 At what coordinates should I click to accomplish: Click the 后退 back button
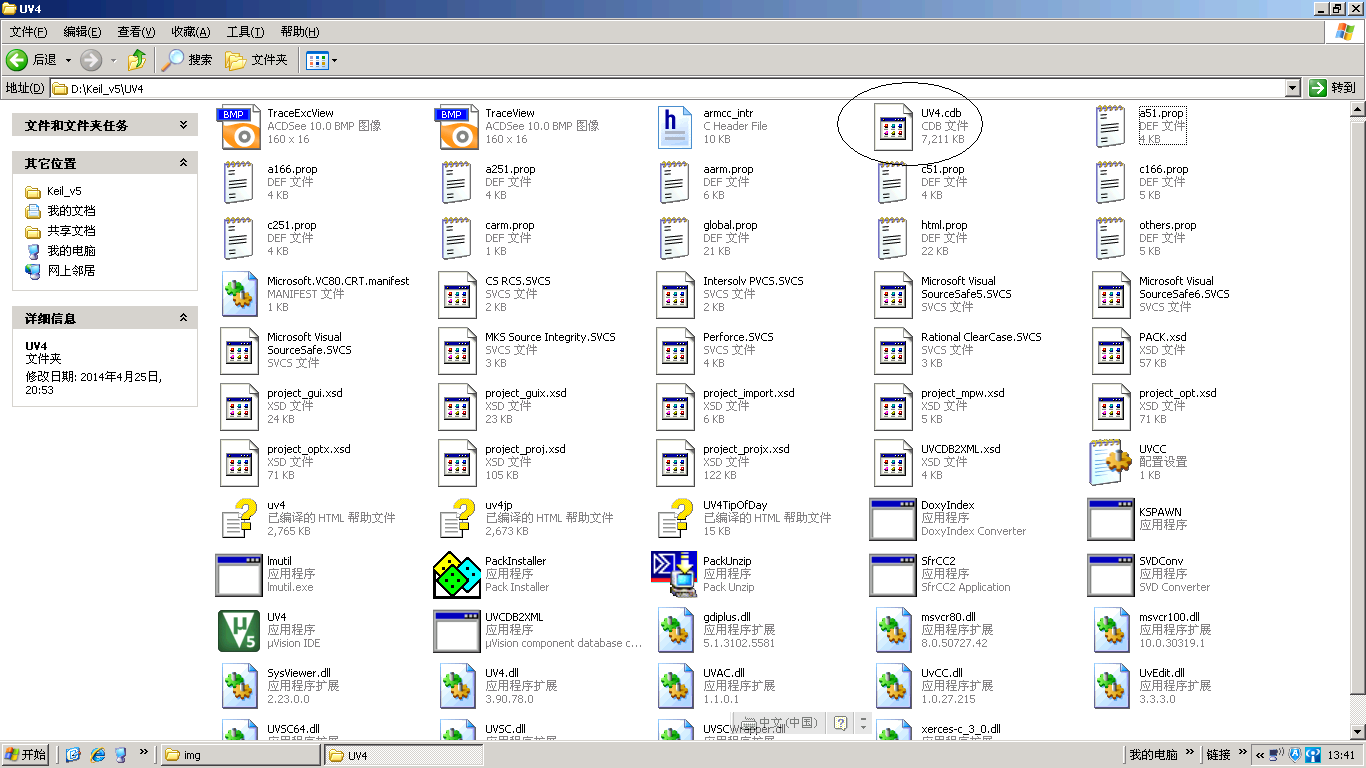point(32,60)
